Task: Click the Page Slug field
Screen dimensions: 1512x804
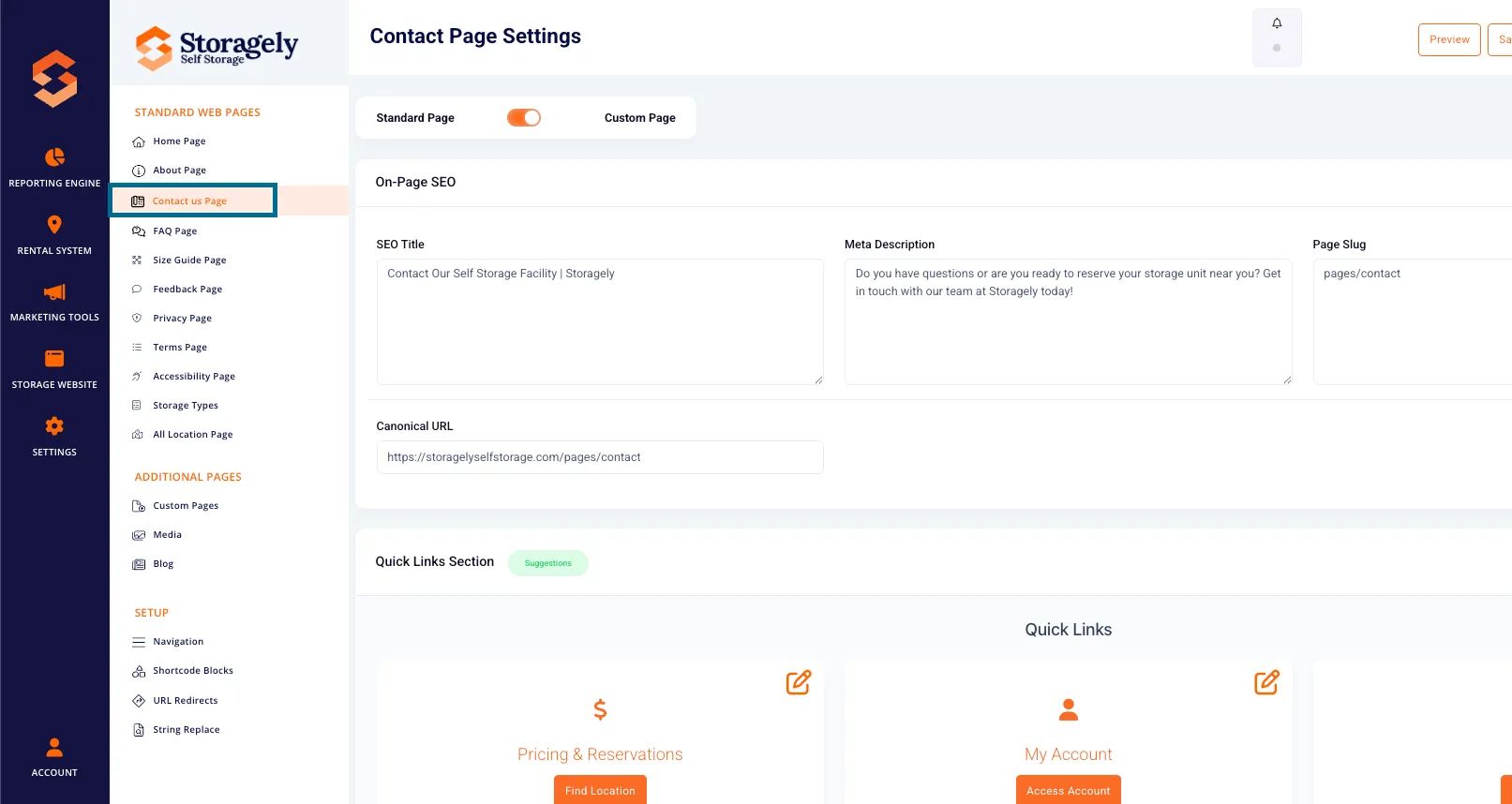Action: click(x=1413, y=322)
